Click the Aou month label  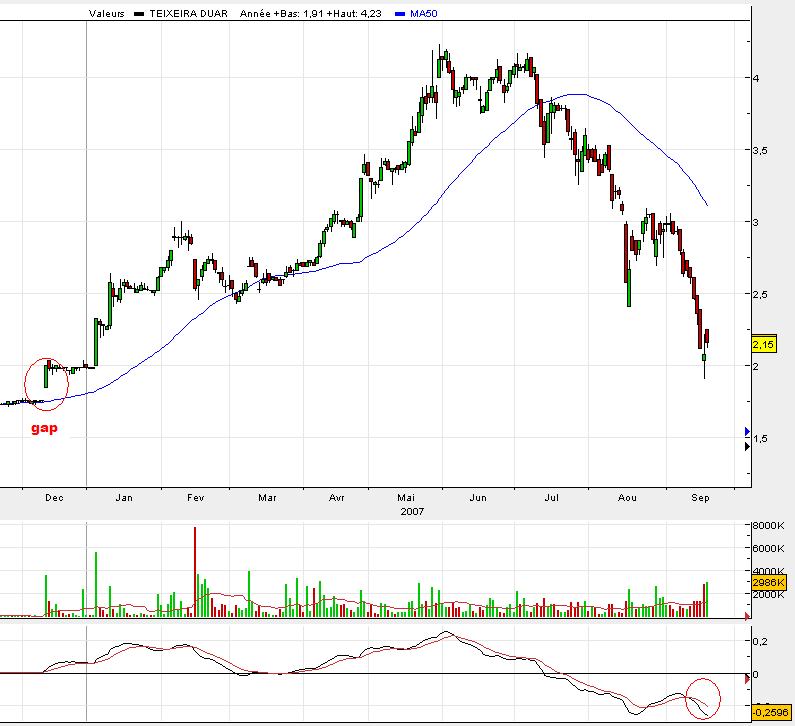(x=627, y=498)
